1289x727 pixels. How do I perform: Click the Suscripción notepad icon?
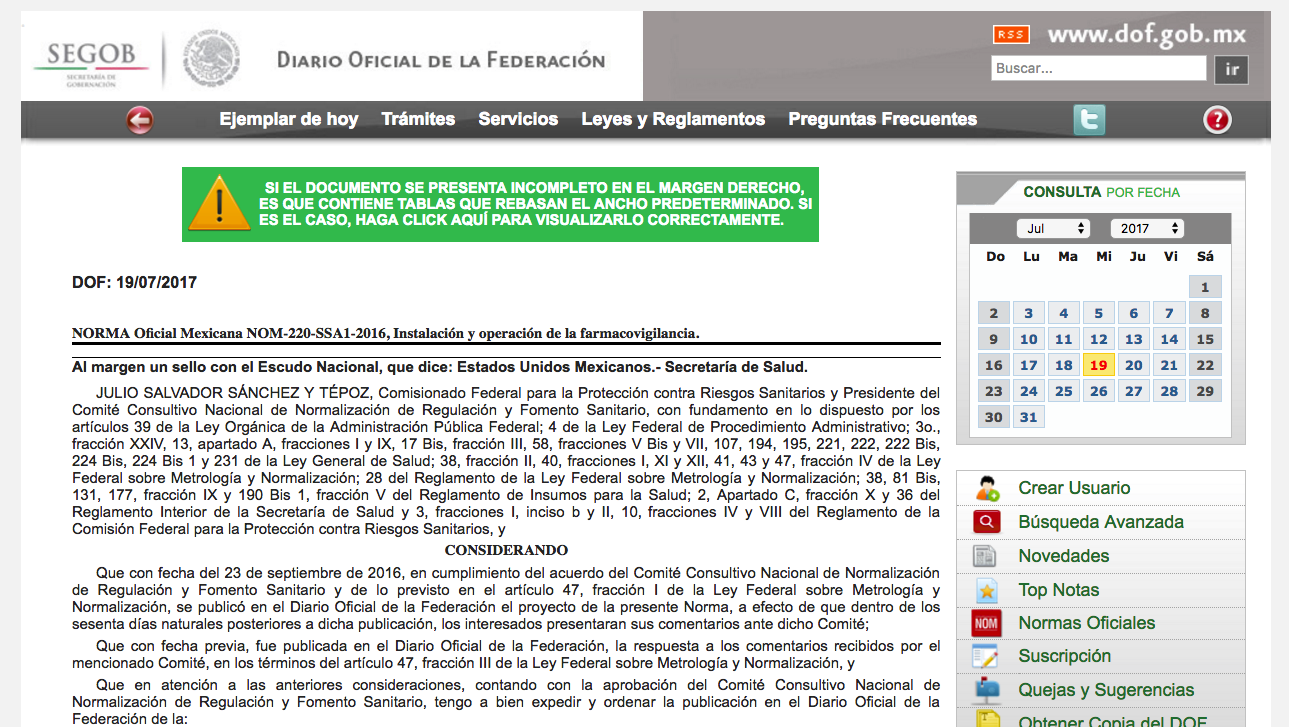(x=986, y=656)
